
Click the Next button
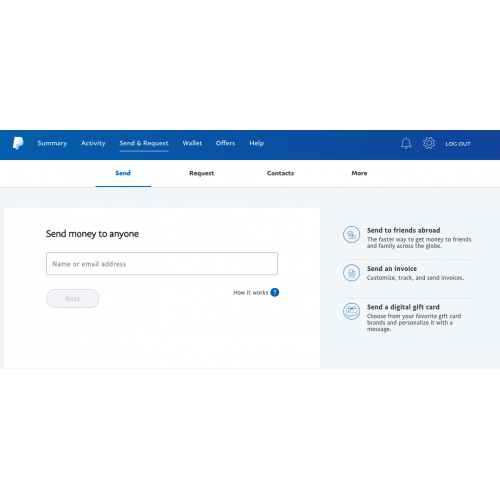73,298
